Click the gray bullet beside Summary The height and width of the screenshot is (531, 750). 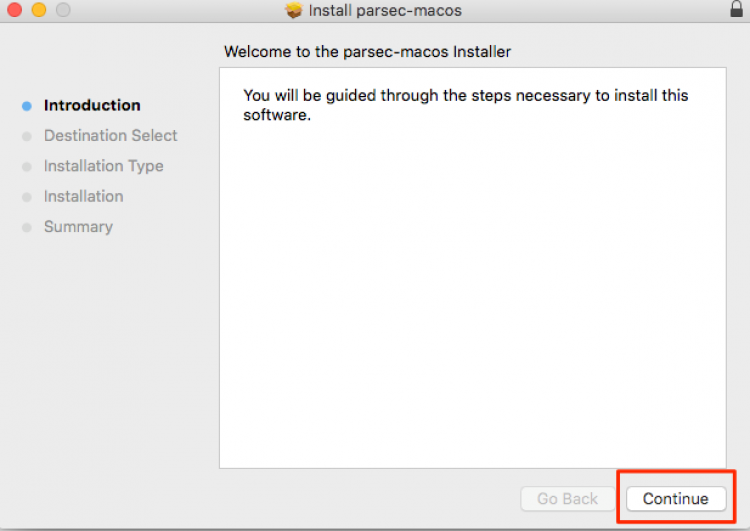click(27, 228)
